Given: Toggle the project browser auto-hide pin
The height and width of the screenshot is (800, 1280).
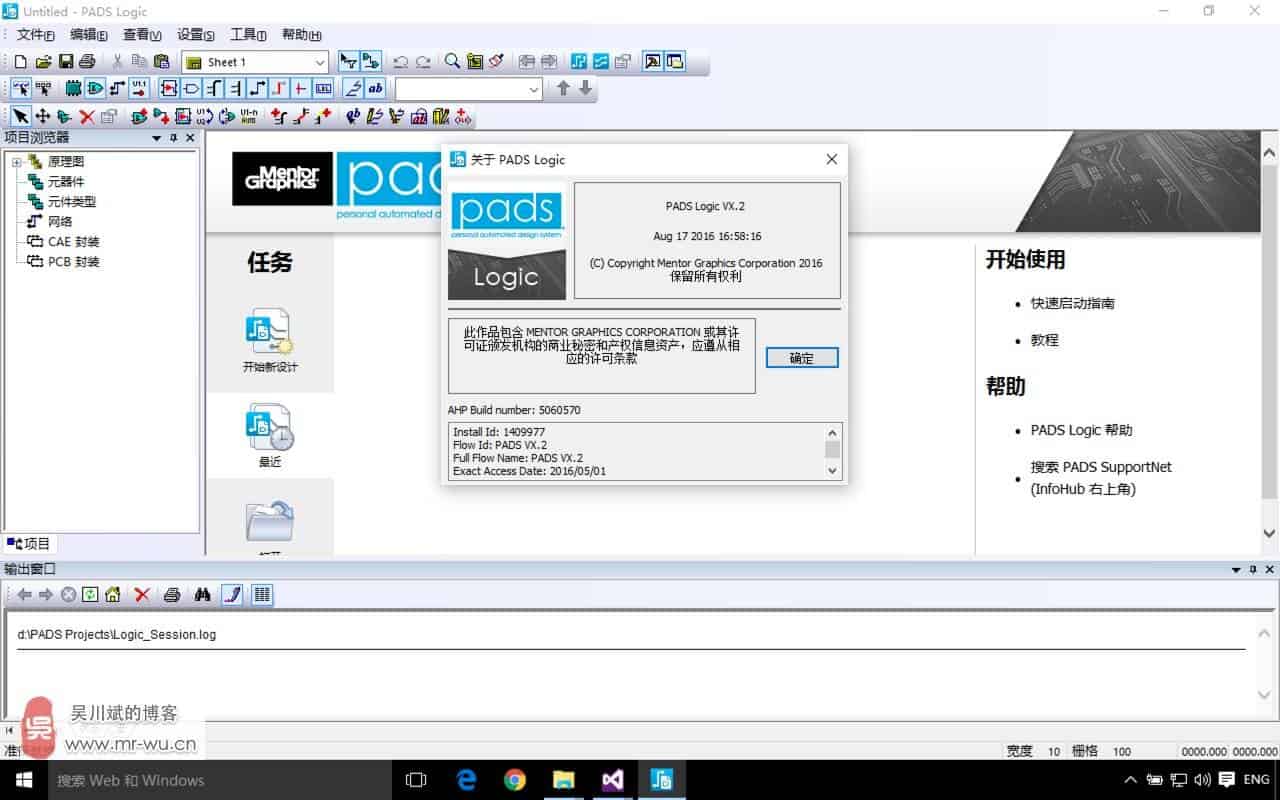Looking at the screenshot, I should (x=173, y=138).
